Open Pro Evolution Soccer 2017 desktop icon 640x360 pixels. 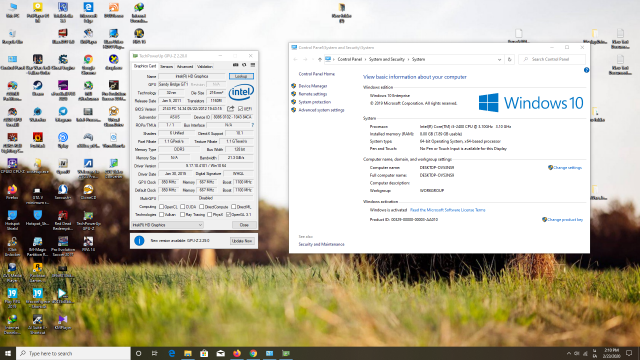pos(63,246)
